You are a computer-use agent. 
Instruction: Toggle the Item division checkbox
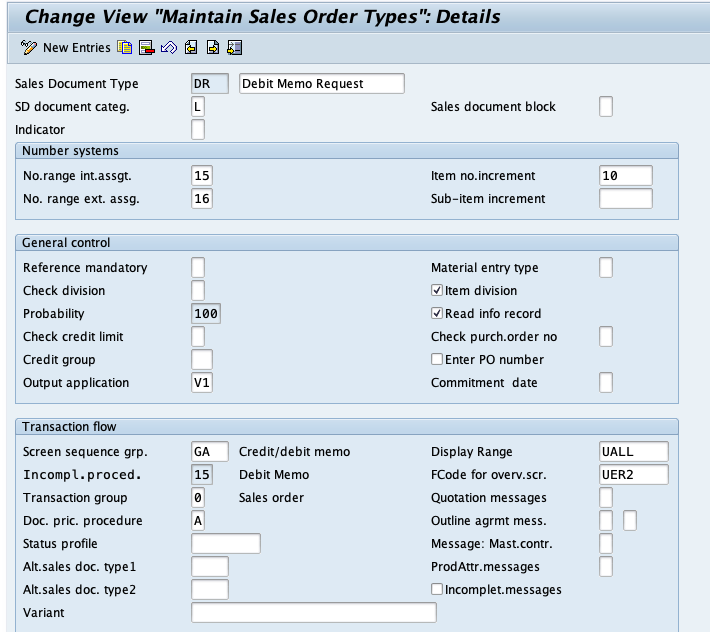(437, 290)
